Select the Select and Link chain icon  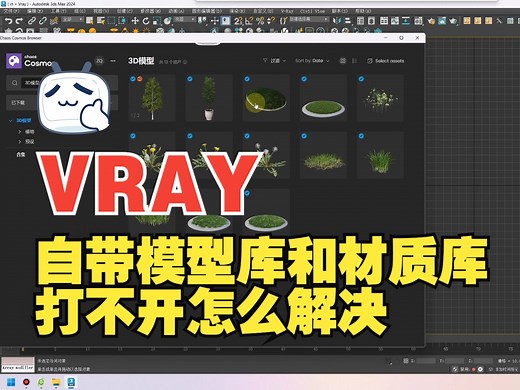click(32, 21)
